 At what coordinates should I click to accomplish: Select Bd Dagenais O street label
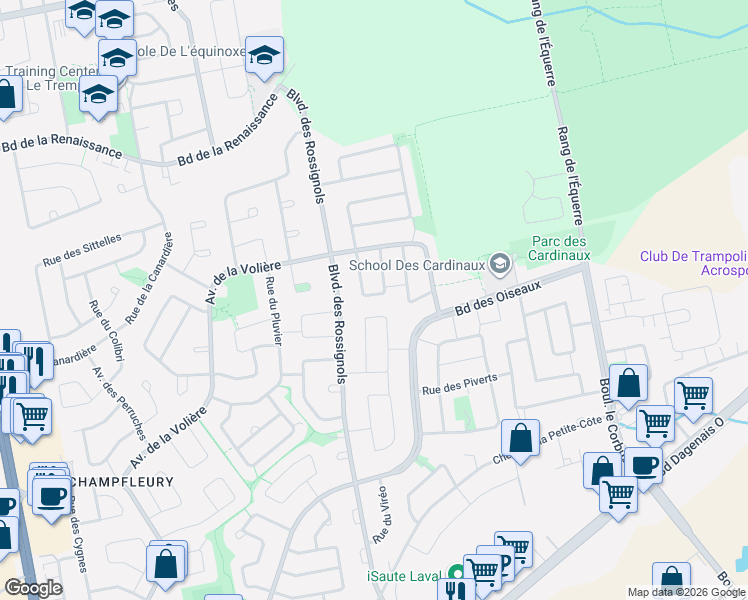(692, 445)
